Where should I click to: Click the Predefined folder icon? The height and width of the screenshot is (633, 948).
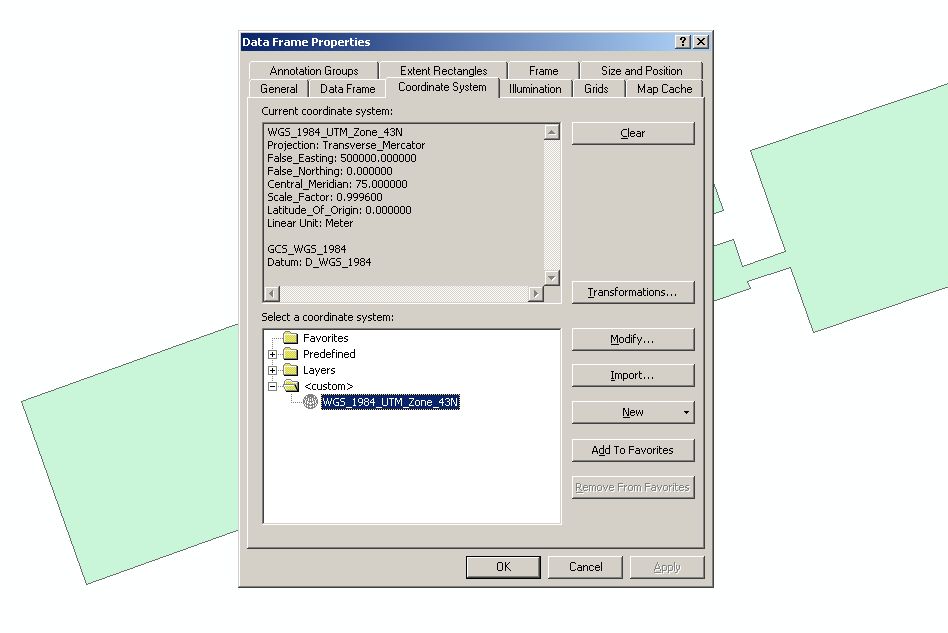point(291,354)
